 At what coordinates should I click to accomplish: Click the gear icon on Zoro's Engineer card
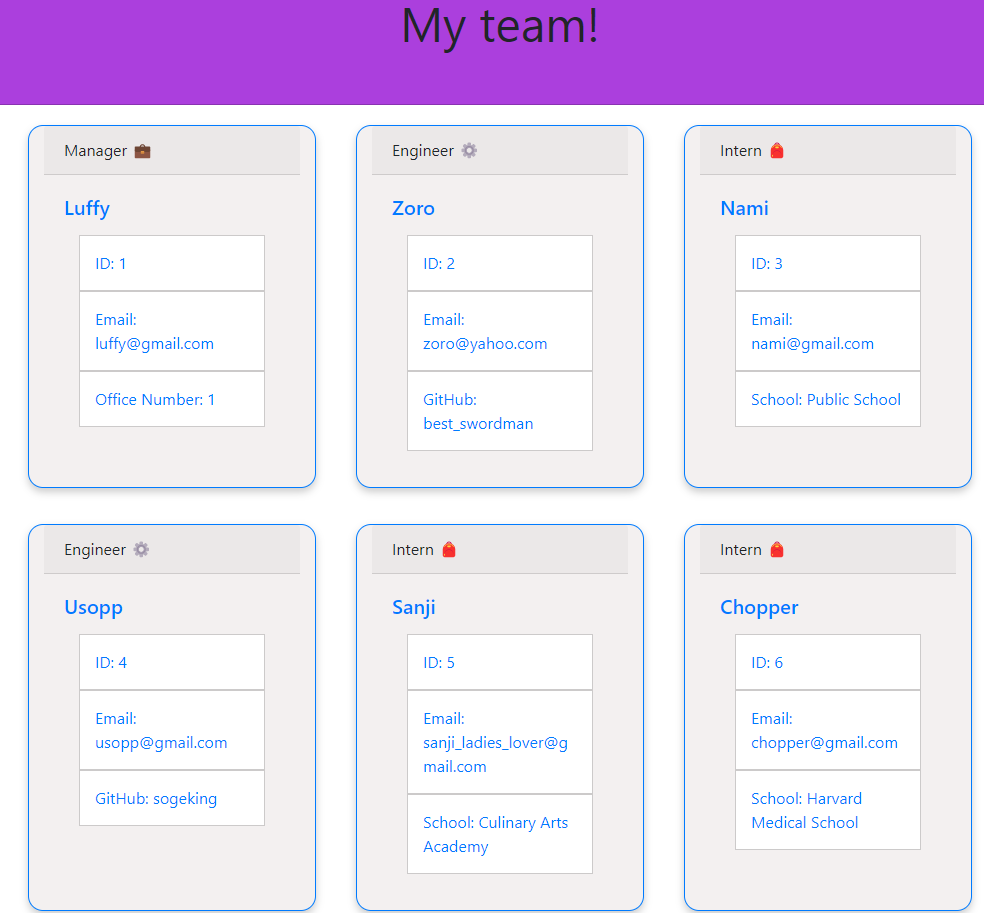coord(469,151)
